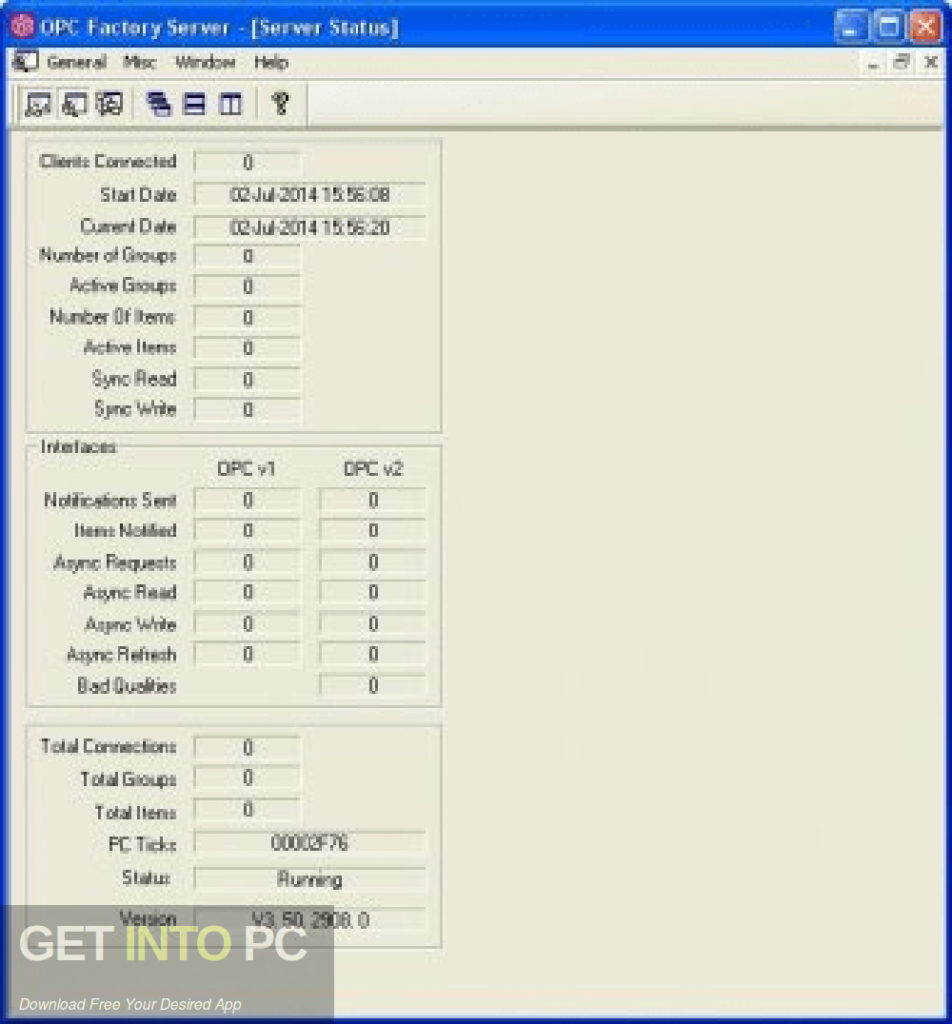
Task: Select the Active Groups value box
Action: 247,286
